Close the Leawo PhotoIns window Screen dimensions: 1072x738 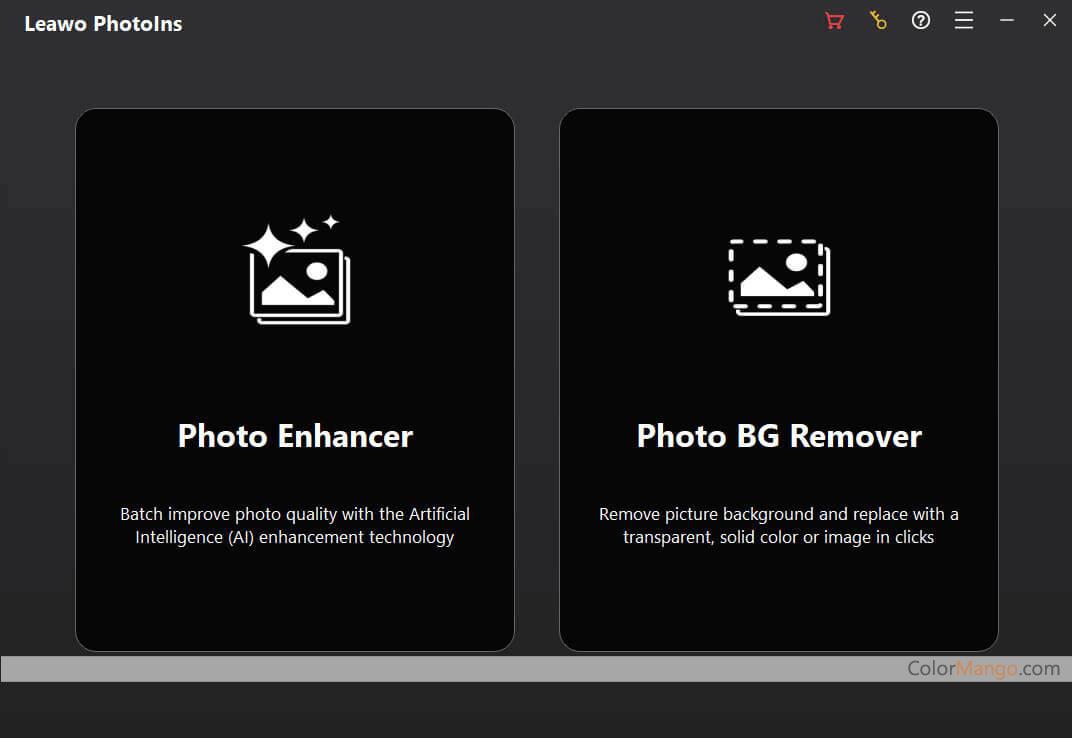[x=1050, y=21]
